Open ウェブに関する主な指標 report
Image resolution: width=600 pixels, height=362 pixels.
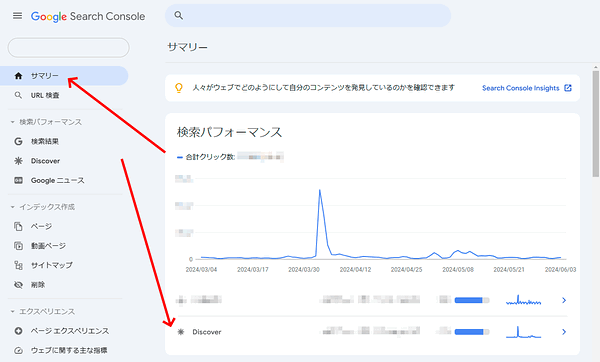tap(69, 351)
